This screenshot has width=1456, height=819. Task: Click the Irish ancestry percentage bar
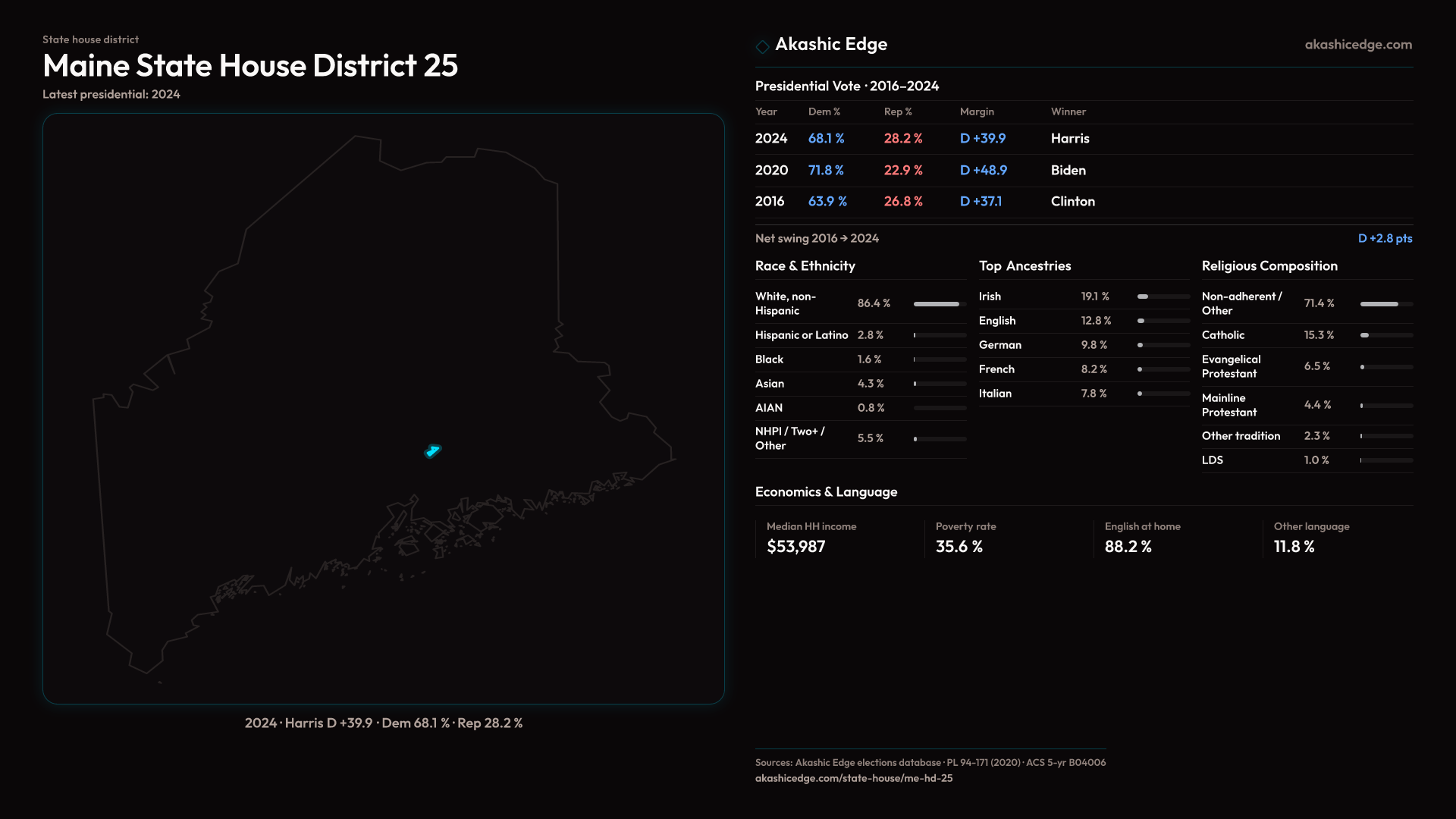click(x=1163, y=297)
